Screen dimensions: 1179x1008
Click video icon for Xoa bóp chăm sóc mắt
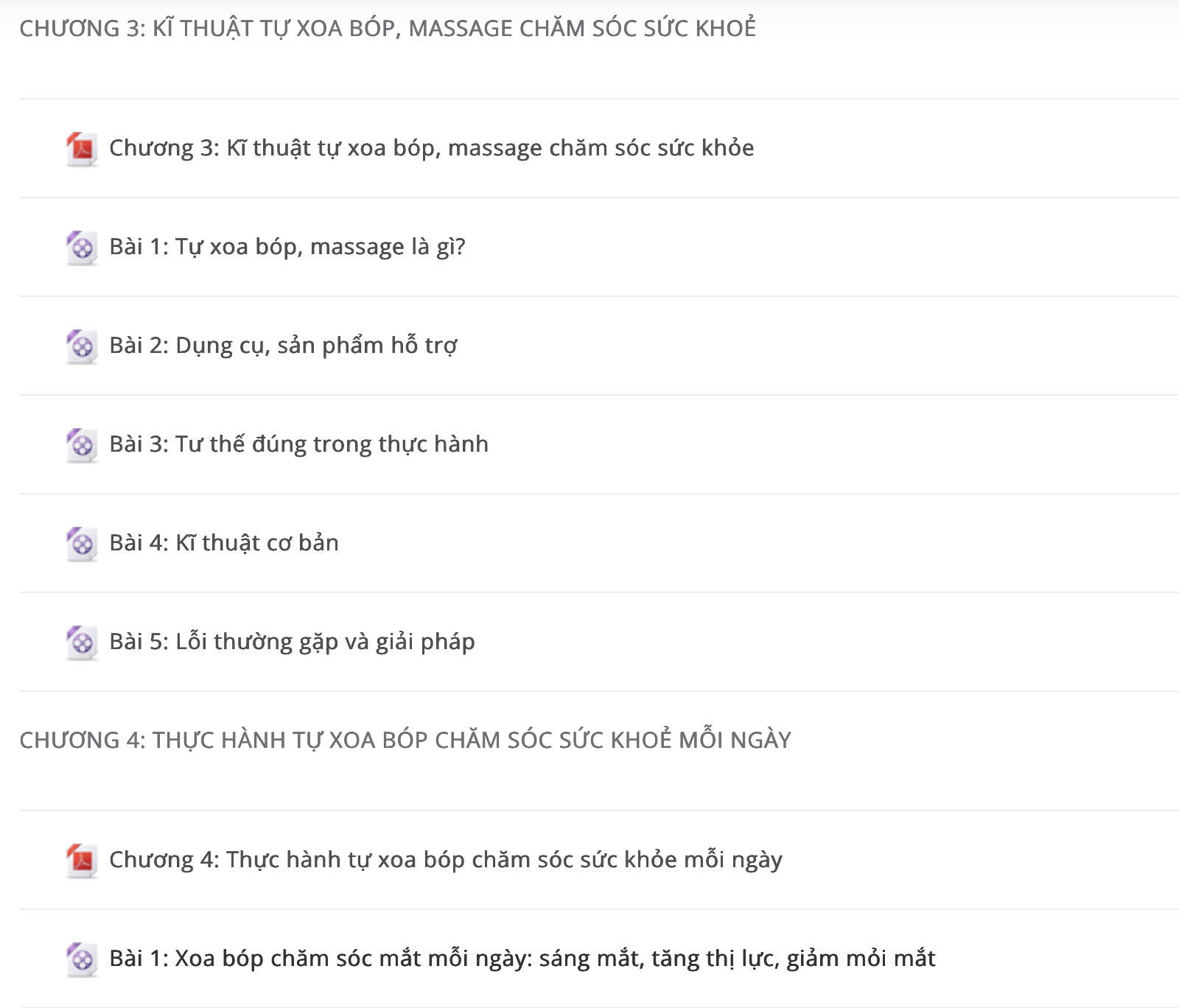[x=82, y=959]
